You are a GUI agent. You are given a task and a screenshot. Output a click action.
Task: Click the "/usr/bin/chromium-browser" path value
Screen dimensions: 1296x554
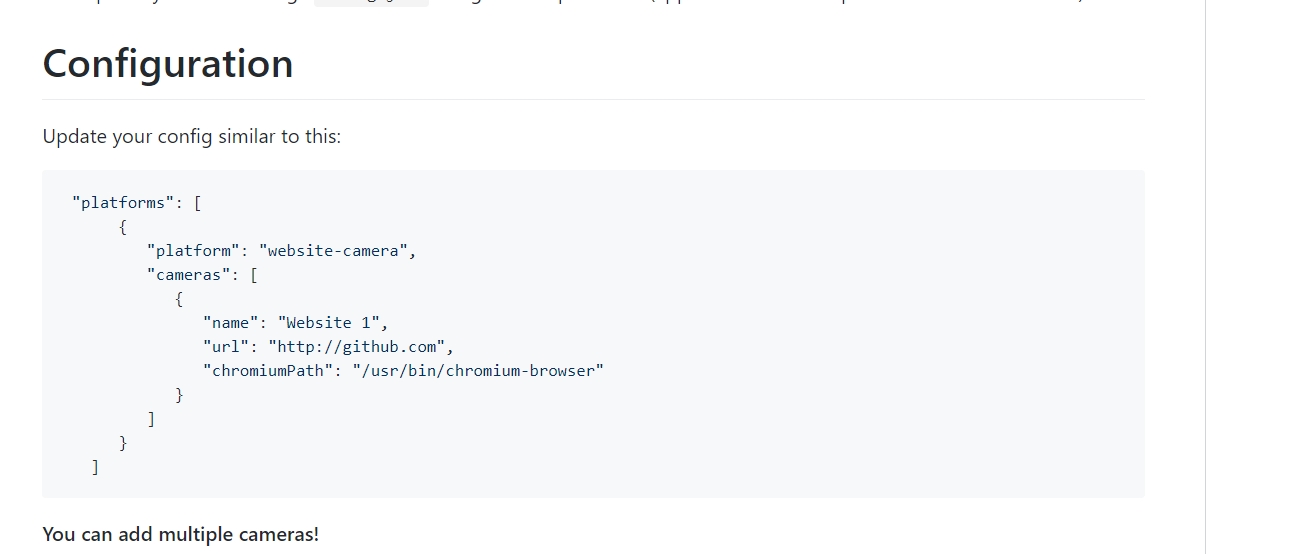pos(478,371)
